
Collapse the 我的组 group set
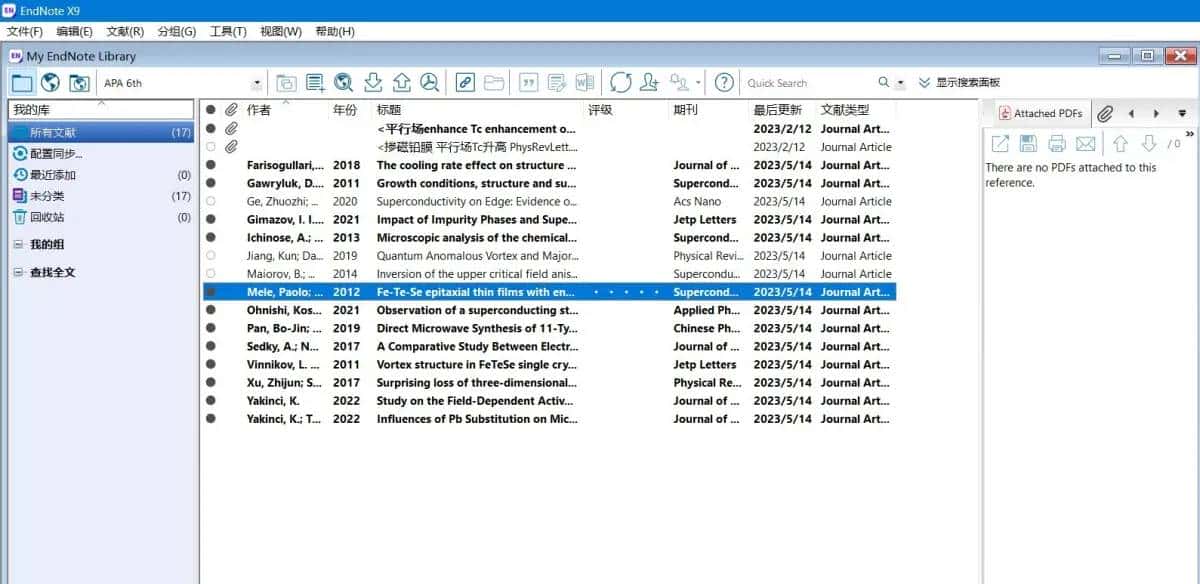click(19, 244)
